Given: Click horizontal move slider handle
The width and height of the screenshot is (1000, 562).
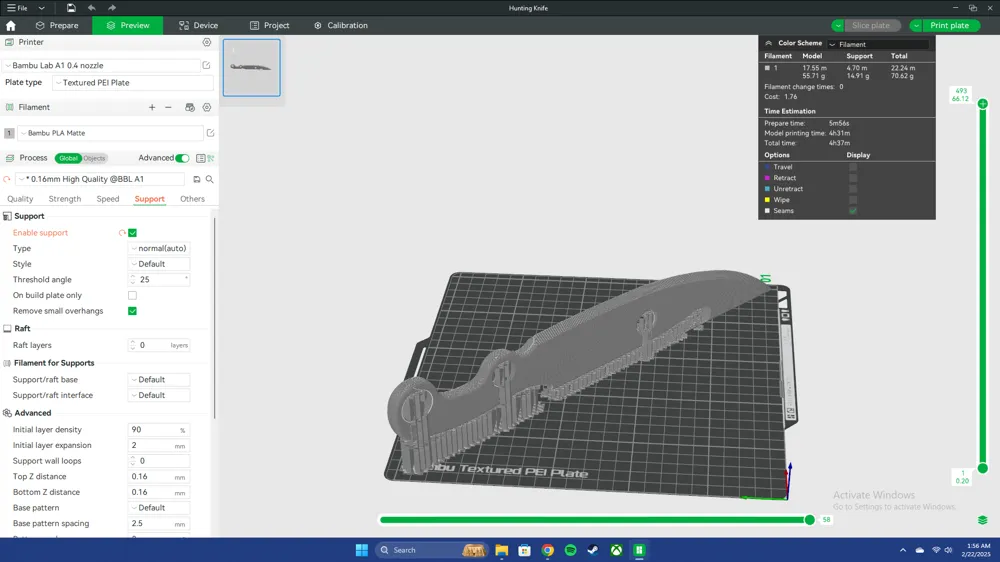Looking at the screenshot, I should click(809, 520).
